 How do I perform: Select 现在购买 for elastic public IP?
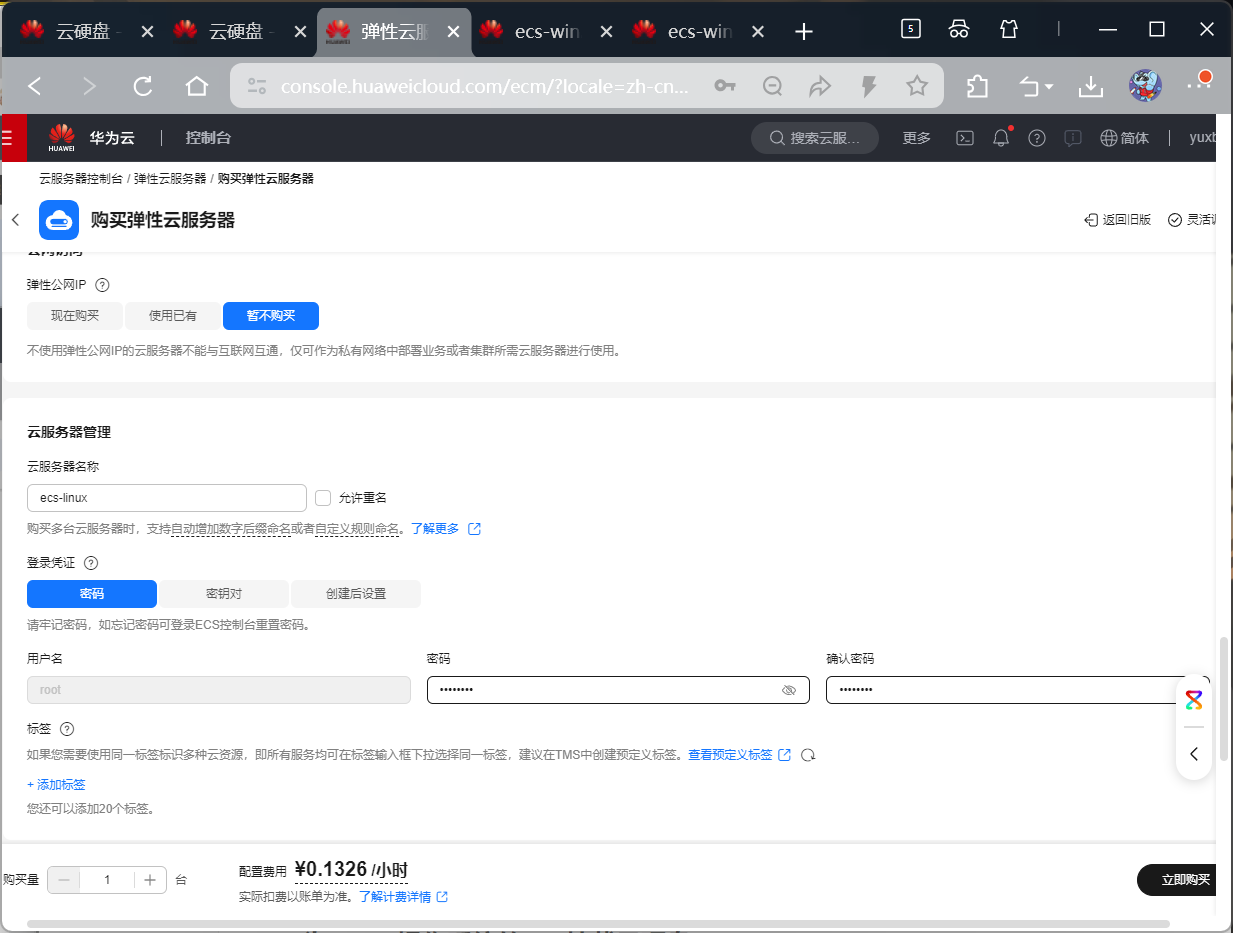(75, 316)
